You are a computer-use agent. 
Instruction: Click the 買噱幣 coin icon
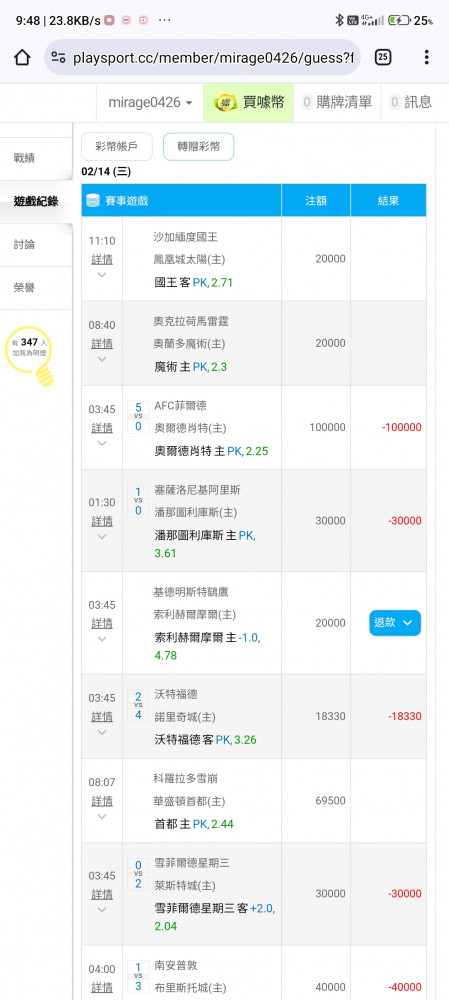[x=225, y=102]
